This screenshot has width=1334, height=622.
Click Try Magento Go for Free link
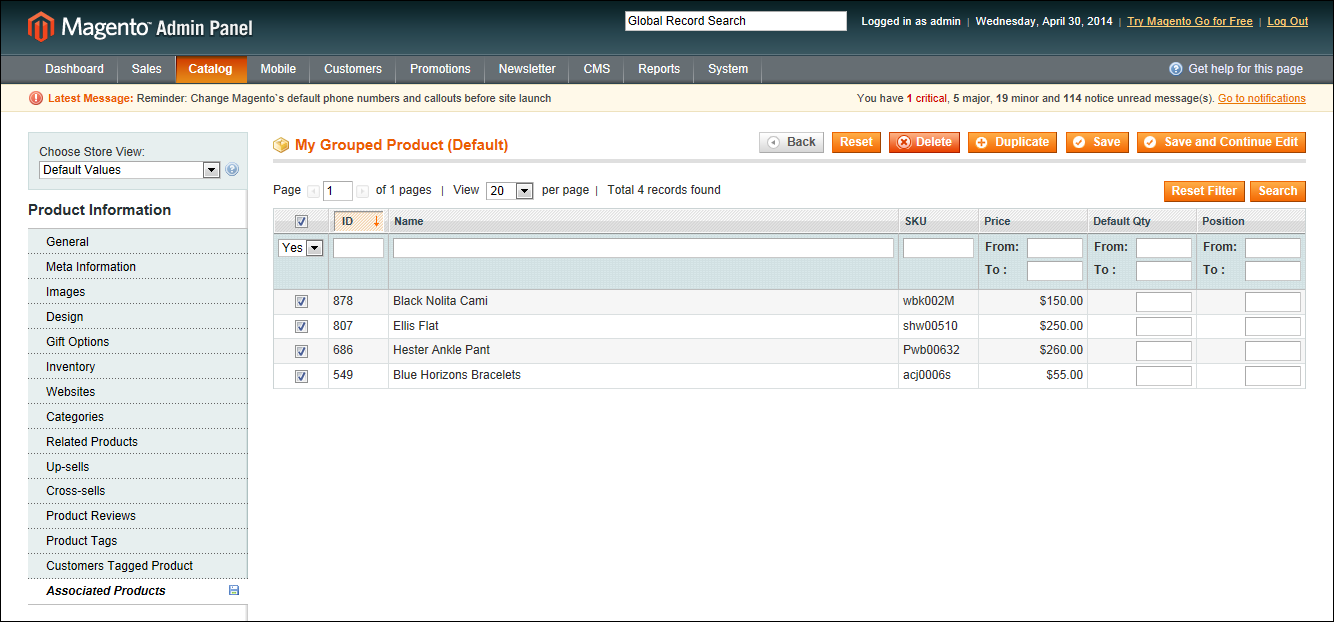[x=1190, y=21]
